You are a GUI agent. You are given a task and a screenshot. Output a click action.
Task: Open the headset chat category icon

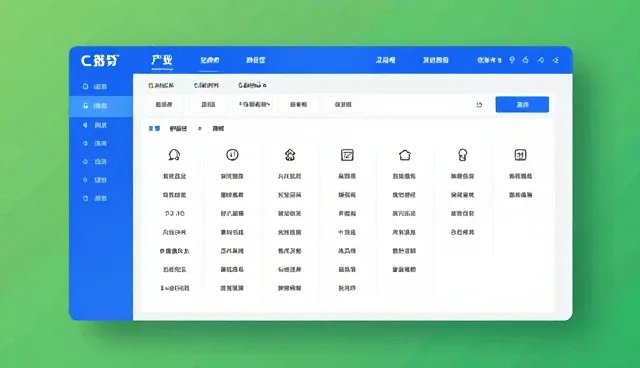174,155
